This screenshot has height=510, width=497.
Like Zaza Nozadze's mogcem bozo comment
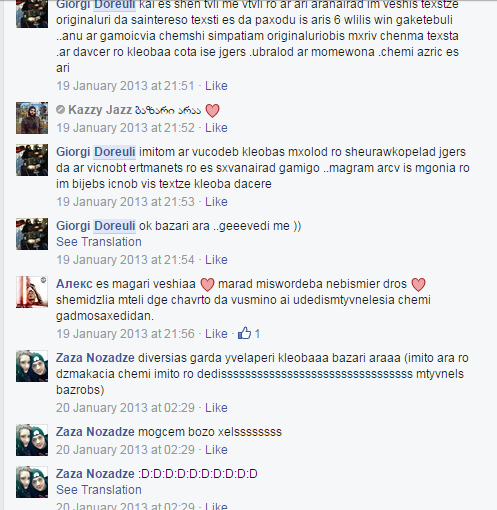216,450
